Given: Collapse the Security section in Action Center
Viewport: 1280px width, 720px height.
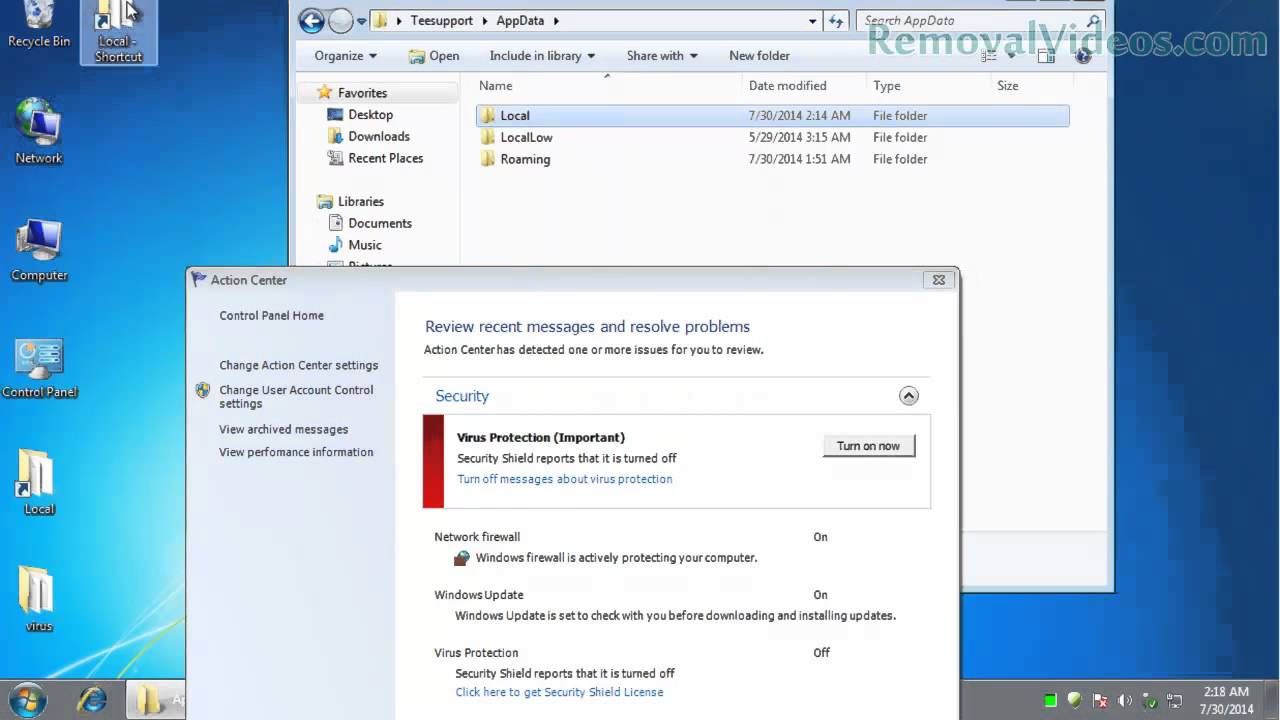Looking at the screenshot, I should tap(908, 396).
